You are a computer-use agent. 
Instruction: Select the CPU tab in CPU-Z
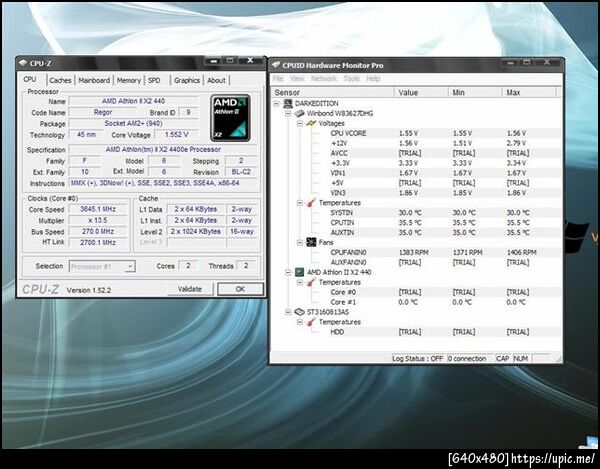[30, 79]
